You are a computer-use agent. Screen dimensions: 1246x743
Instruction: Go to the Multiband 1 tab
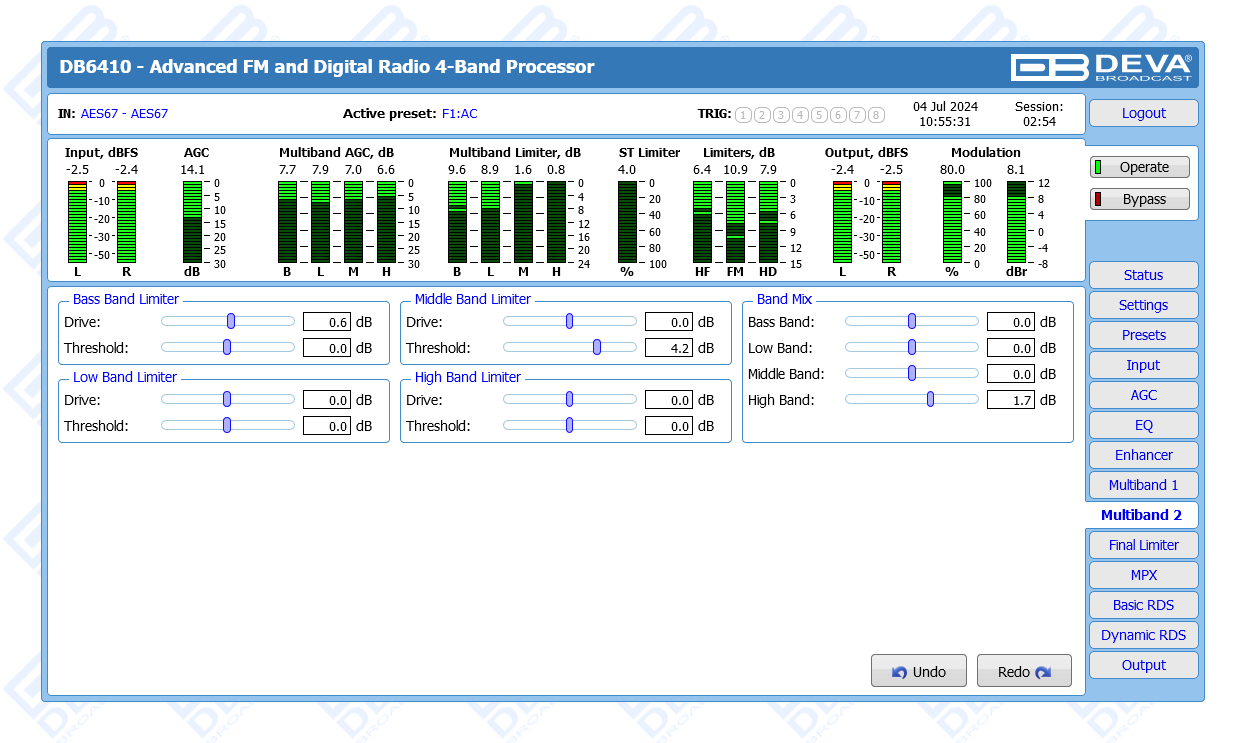pyautogui.click(x=1143, y=485)
